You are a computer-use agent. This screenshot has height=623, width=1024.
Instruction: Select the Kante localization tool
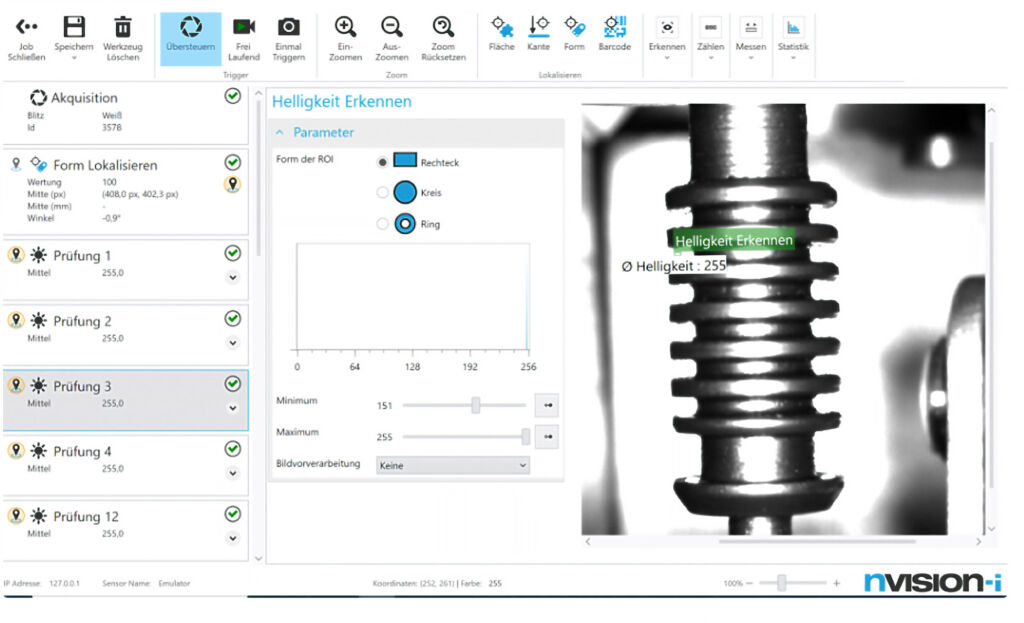coord(538,27)
